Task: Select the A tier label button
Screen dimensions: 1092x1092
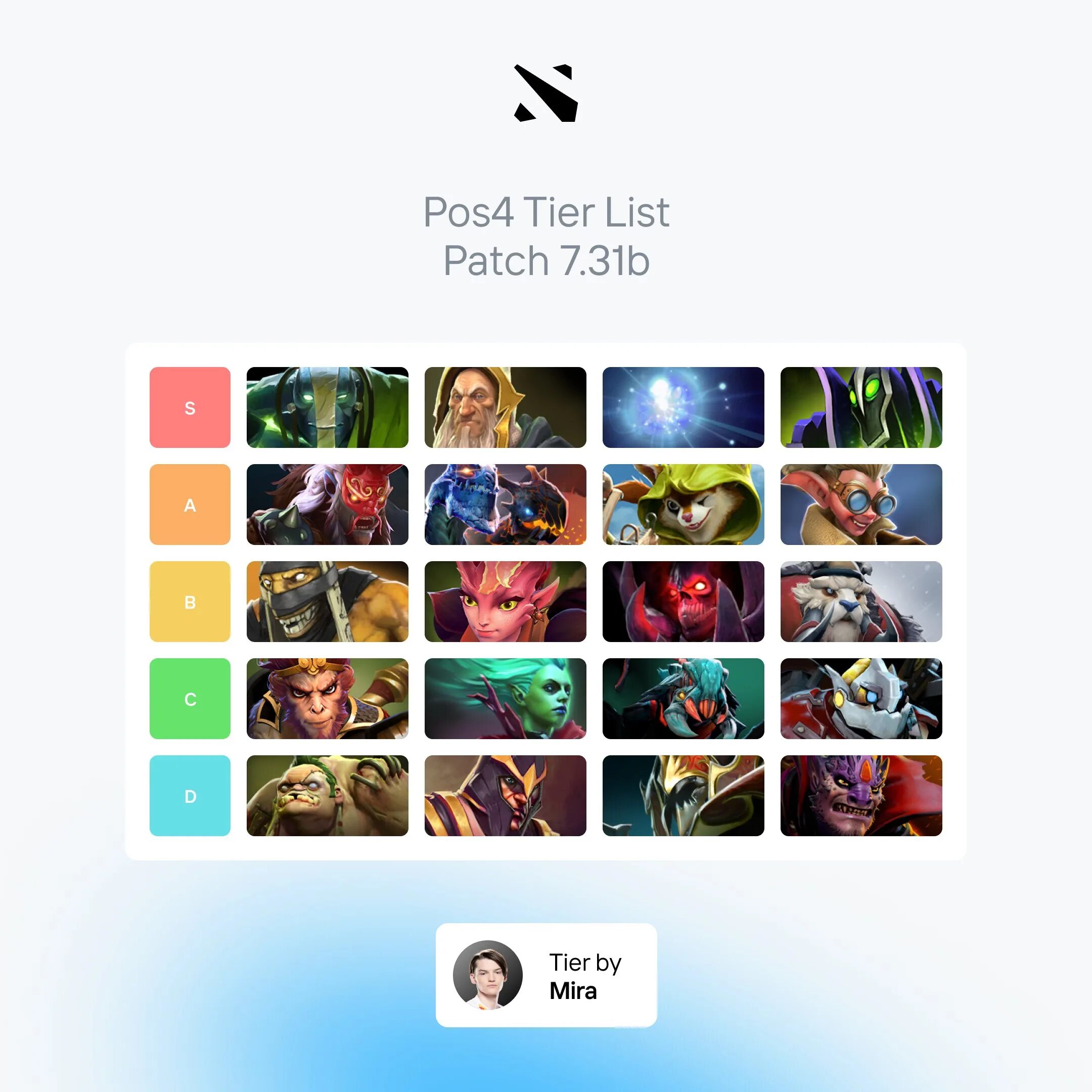Action: [190, 503]
